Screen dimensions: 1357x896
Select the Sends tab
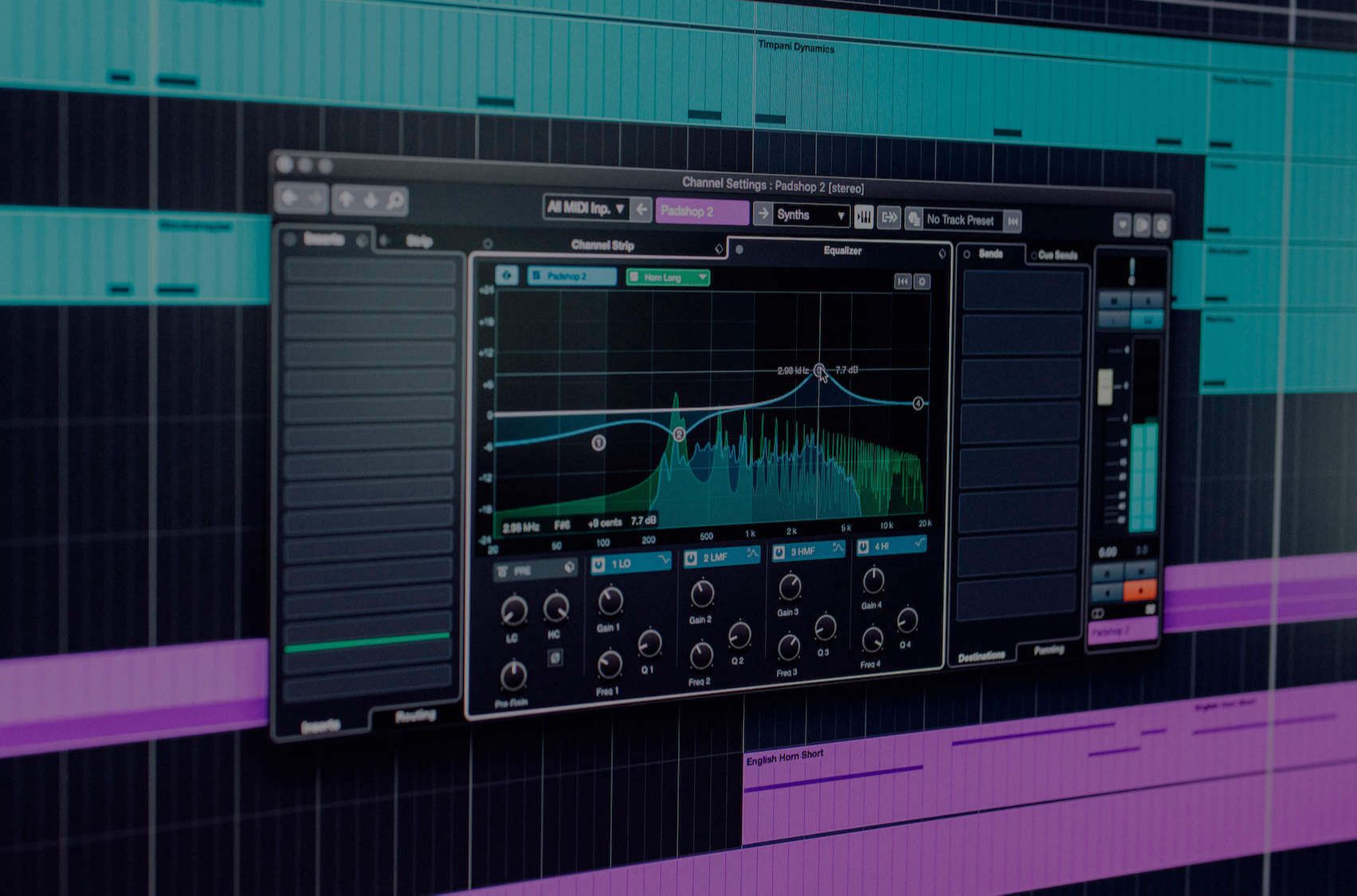click(991, 253)
